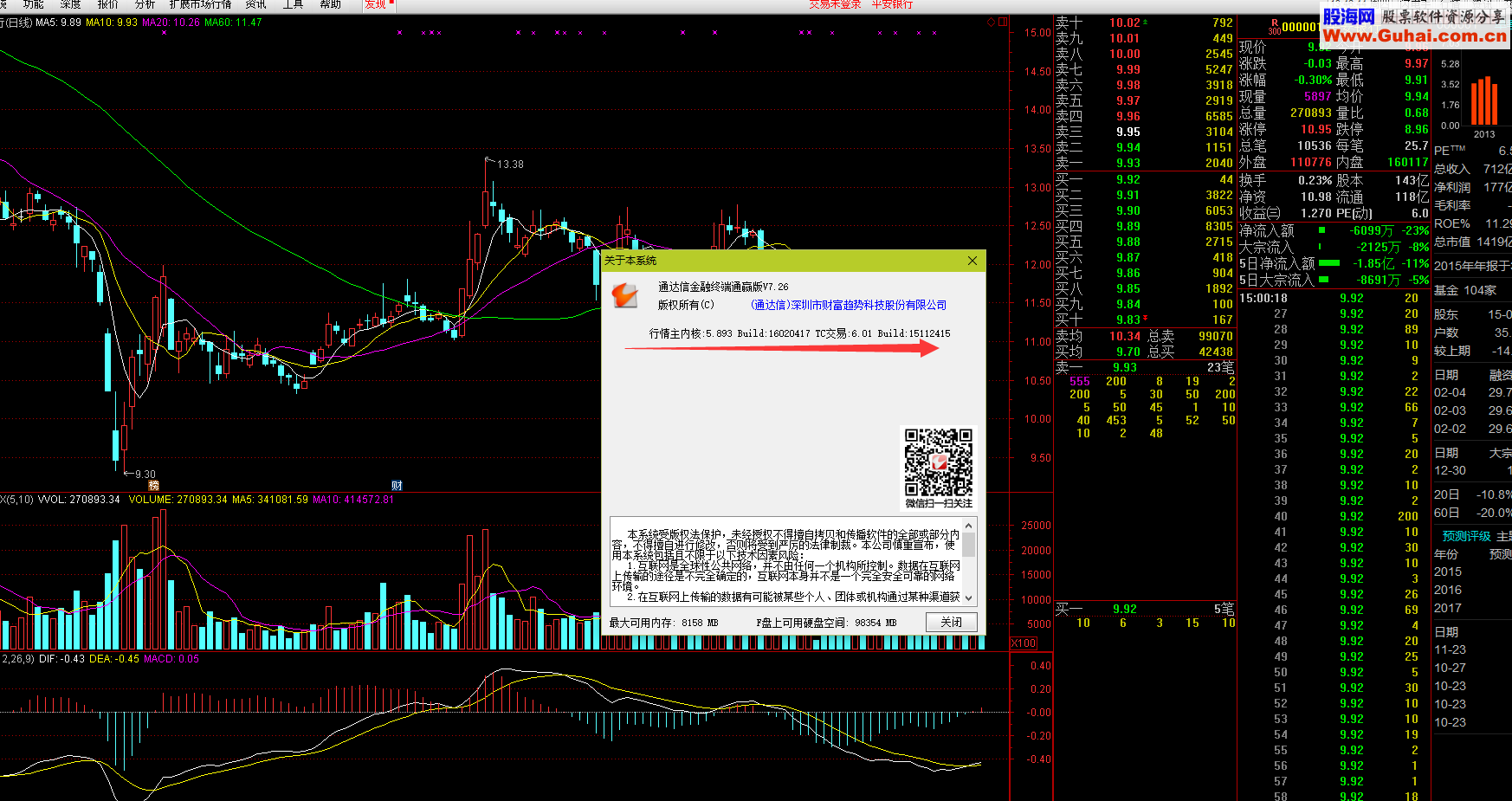Click the 预测评级 tab label
This screenshot has width=1512, height=801.
pos(1466,537)
